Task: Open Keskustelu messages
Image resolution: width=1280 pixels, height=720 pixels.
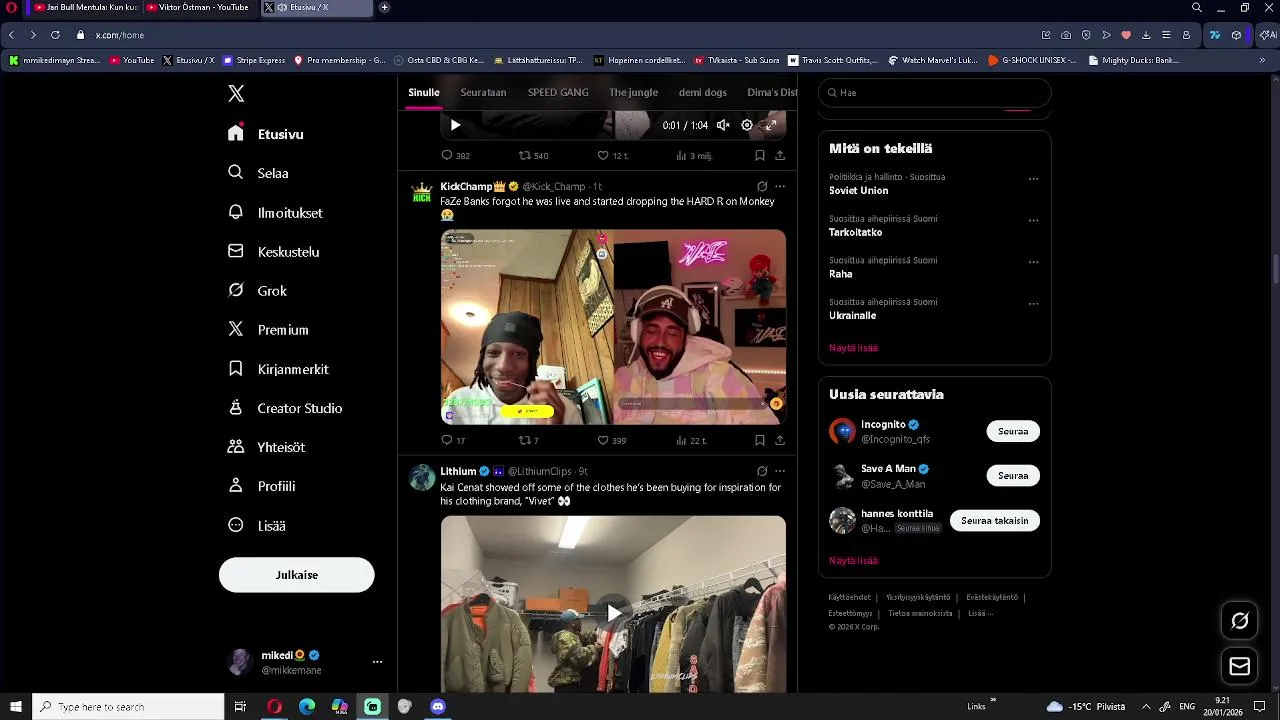Action: (x=273, y=252)
